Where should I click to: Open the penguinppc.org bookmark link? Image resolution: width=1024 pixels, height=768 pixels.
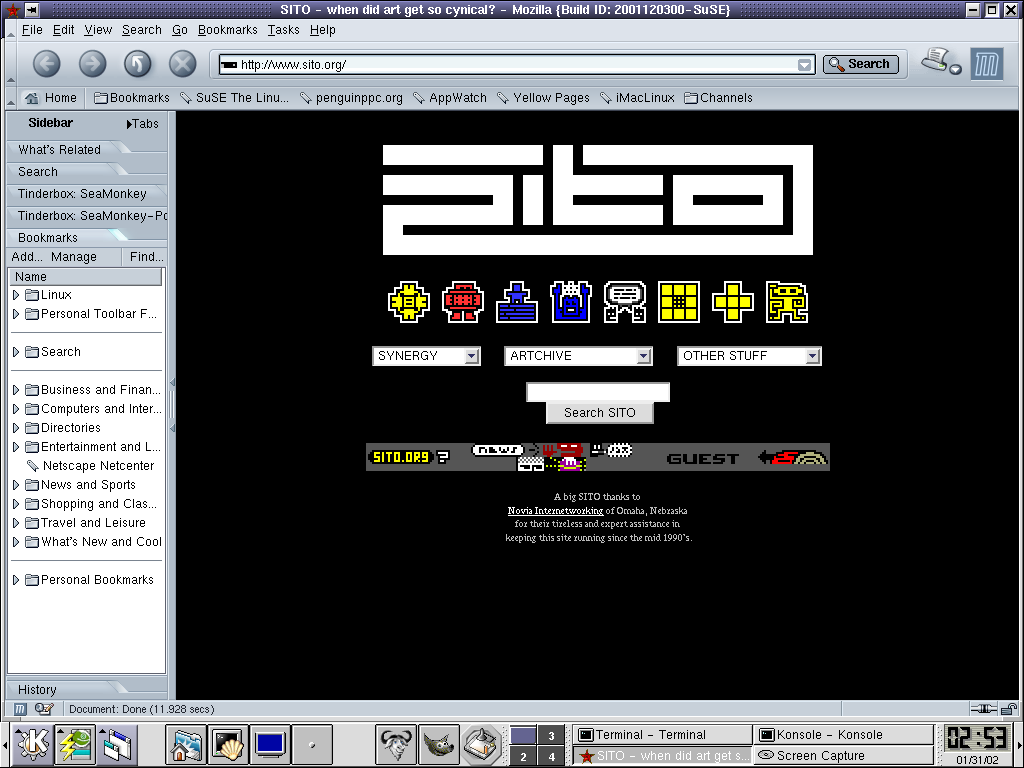click(x=351, y=98)
